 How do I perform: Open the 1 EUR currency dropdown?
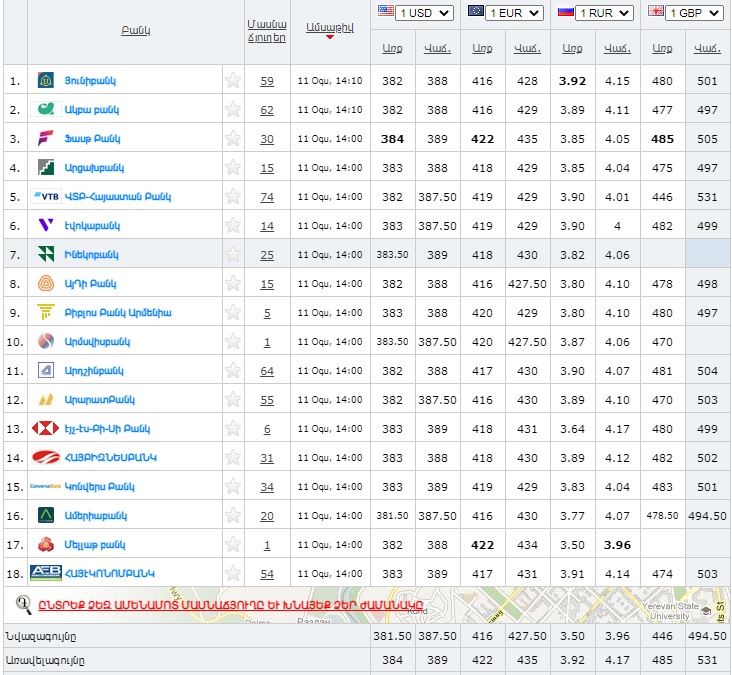tap(515, 13)
